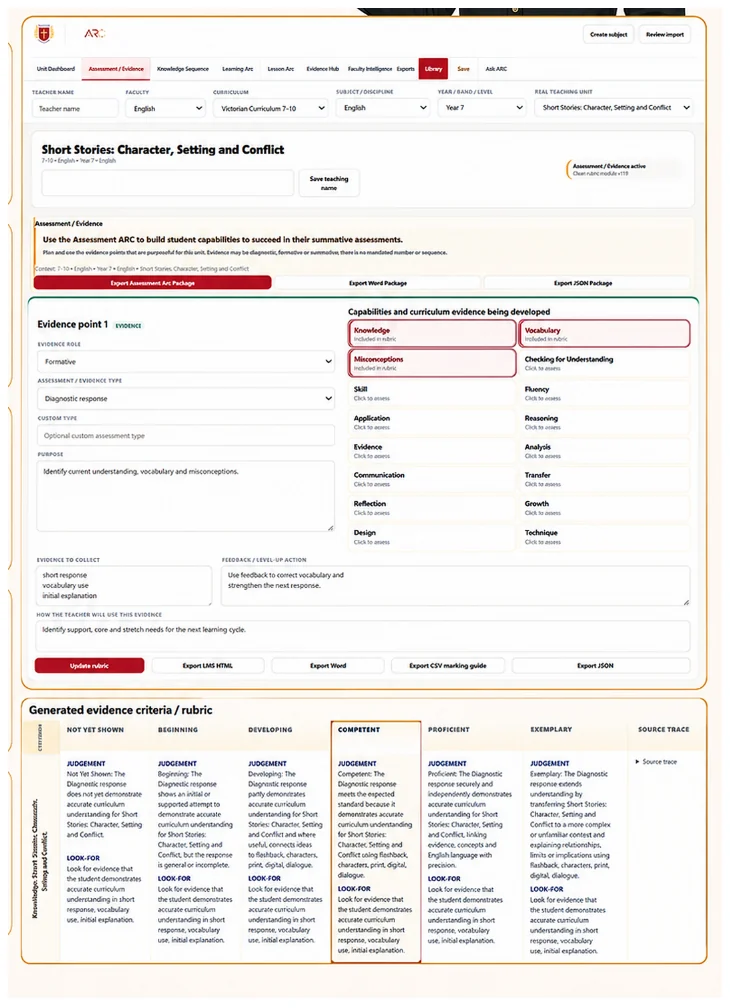
Task: Open the Year / Band / Level dropdown
Action: 483,108
